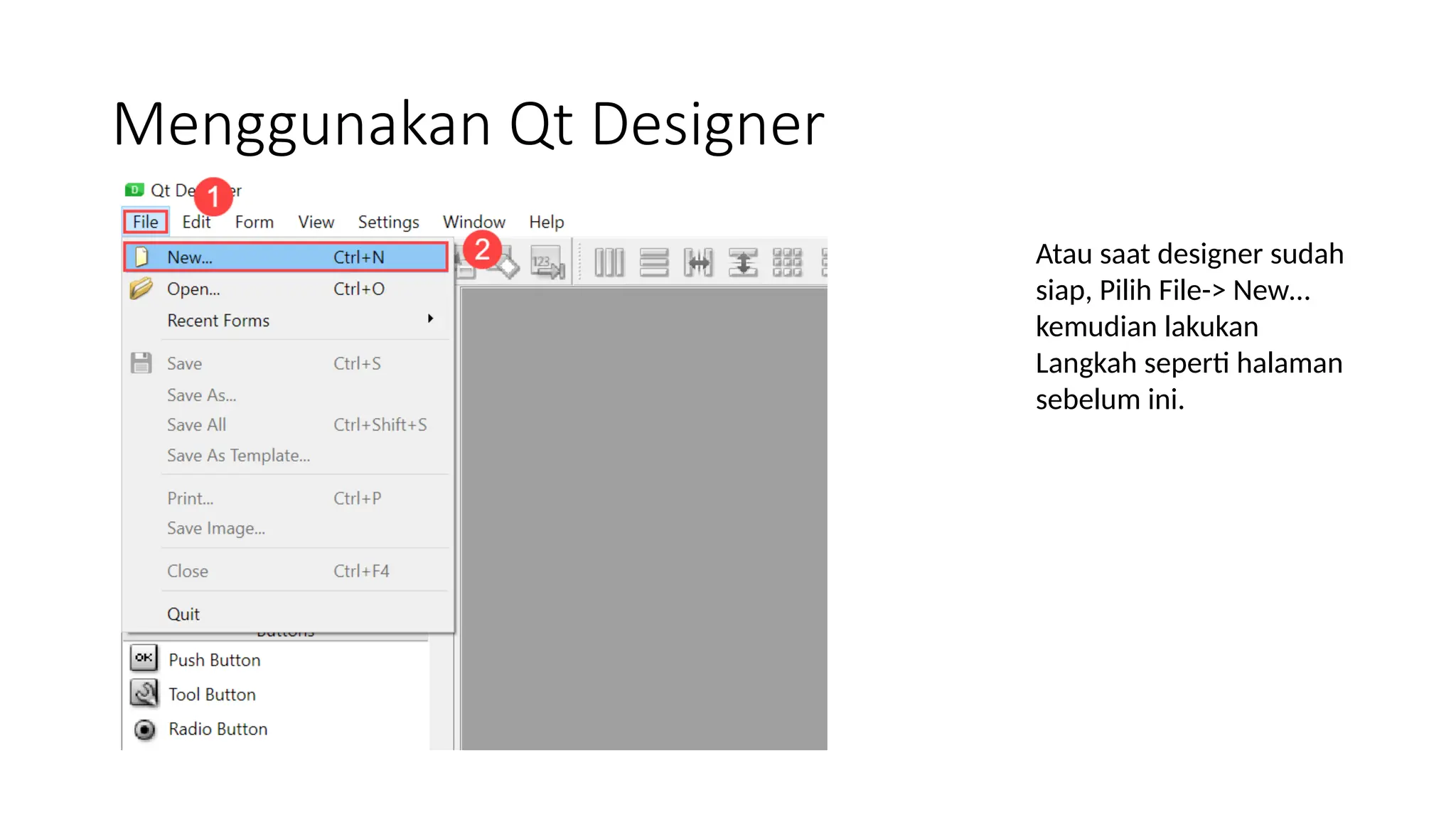Click Lay Out Vertically toolbar icon
This screenshot has height=819, width=1456.
(653, 263)
